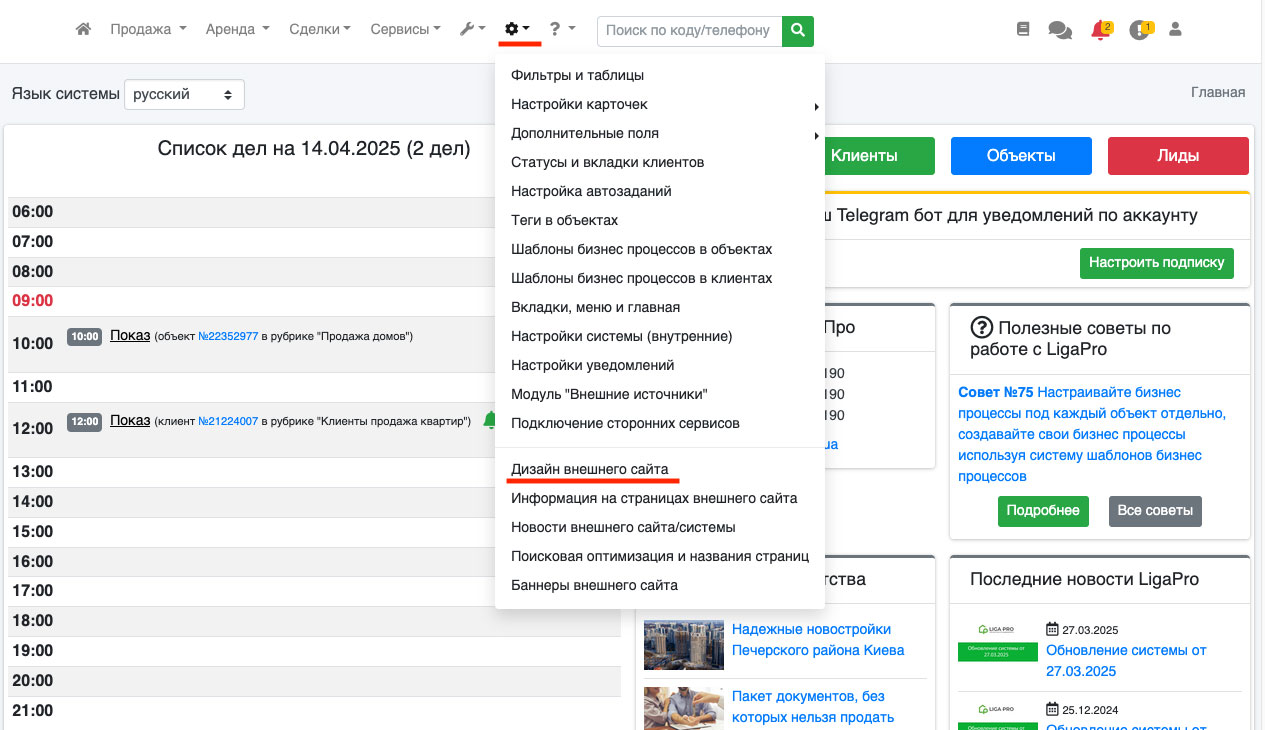Focus the code/phone search field
1265x730 pixels.
[689, 31]
